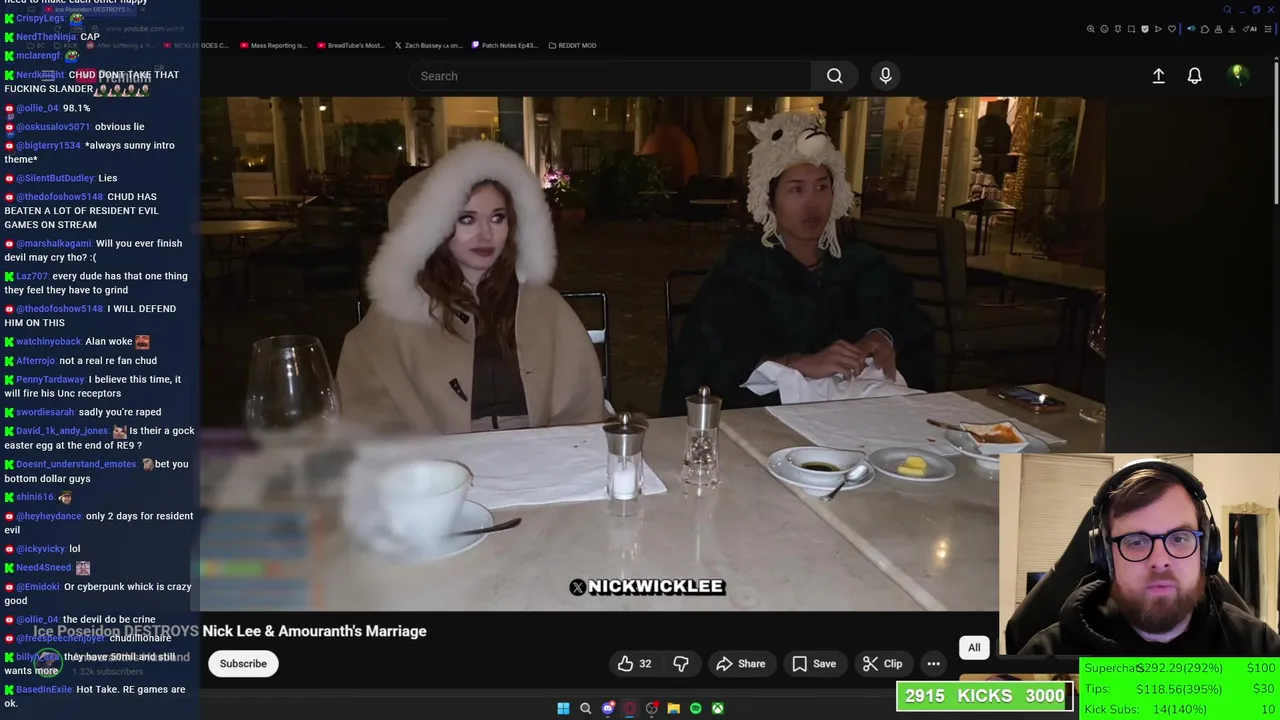Click the browser shield protection icon
This screenshot has height=720, width=1280.
(1145, 29)
